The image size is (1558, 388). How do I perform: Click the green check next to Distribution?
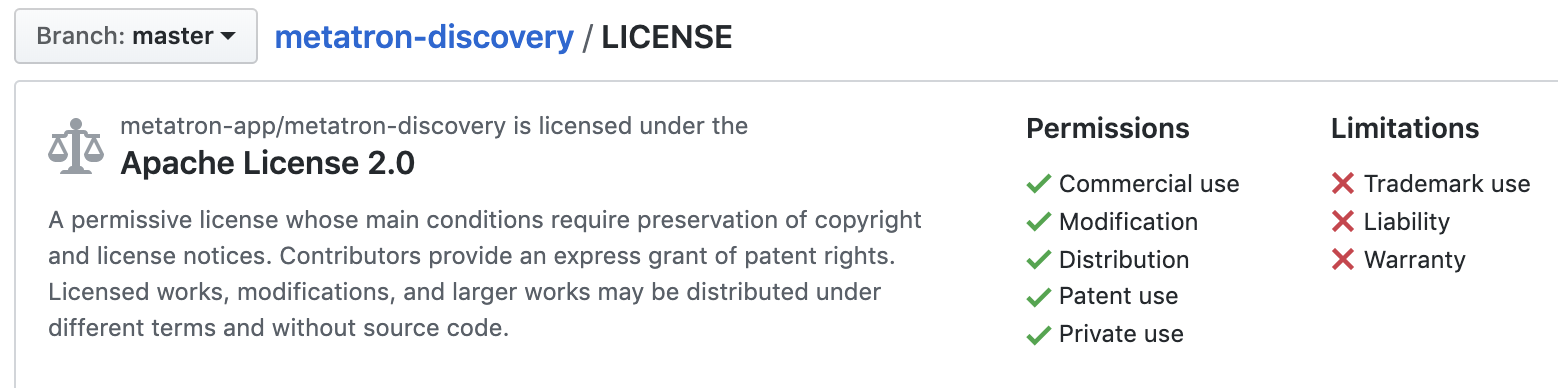point(1039,260)
